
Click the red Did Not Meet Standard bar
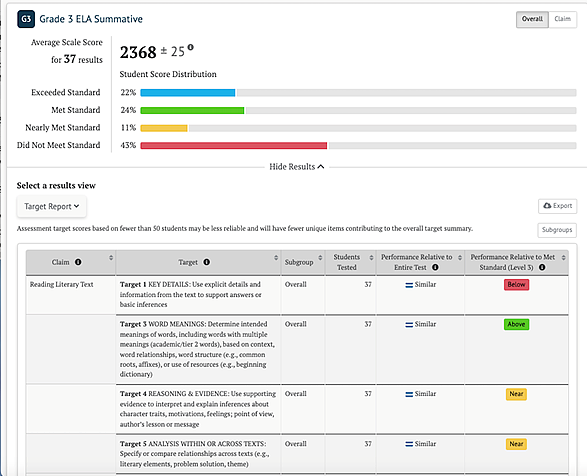234,146
